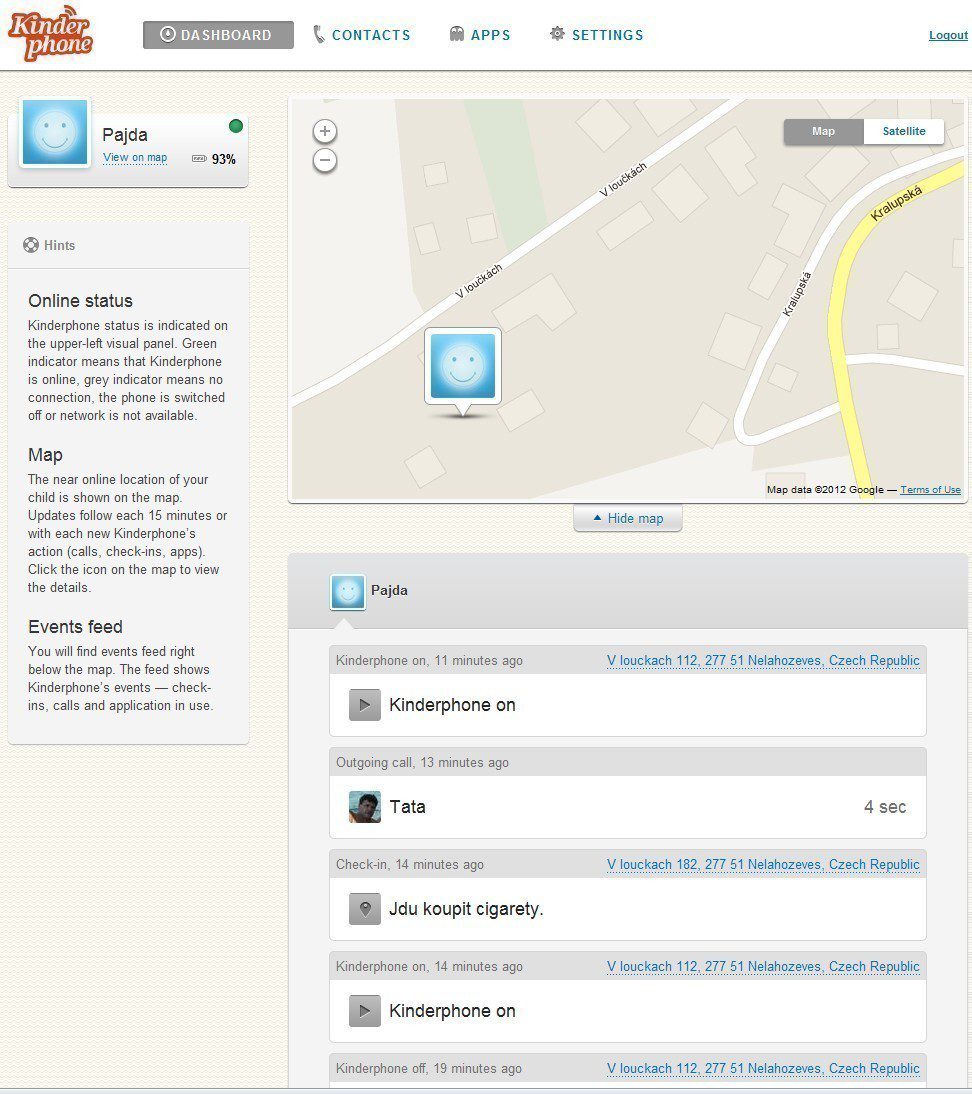The height and width of the screenshot is (1094, 972).
Task: Click the 'Tata' outgoing call name
Action: 408,807
